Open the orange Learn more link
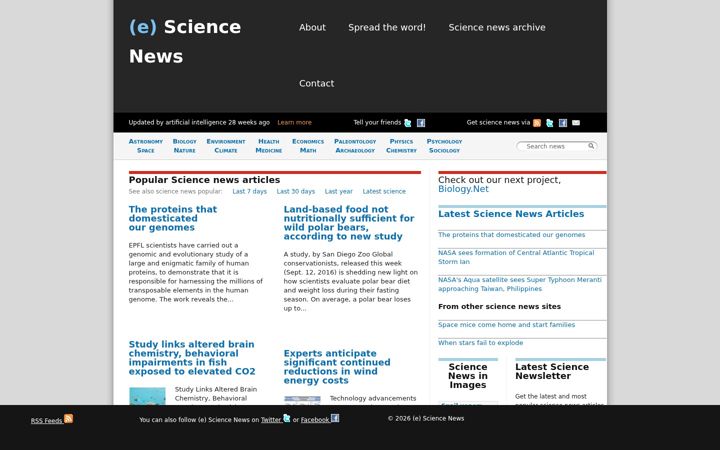Viewport: 720px width, 450px height. pos(294,123)
